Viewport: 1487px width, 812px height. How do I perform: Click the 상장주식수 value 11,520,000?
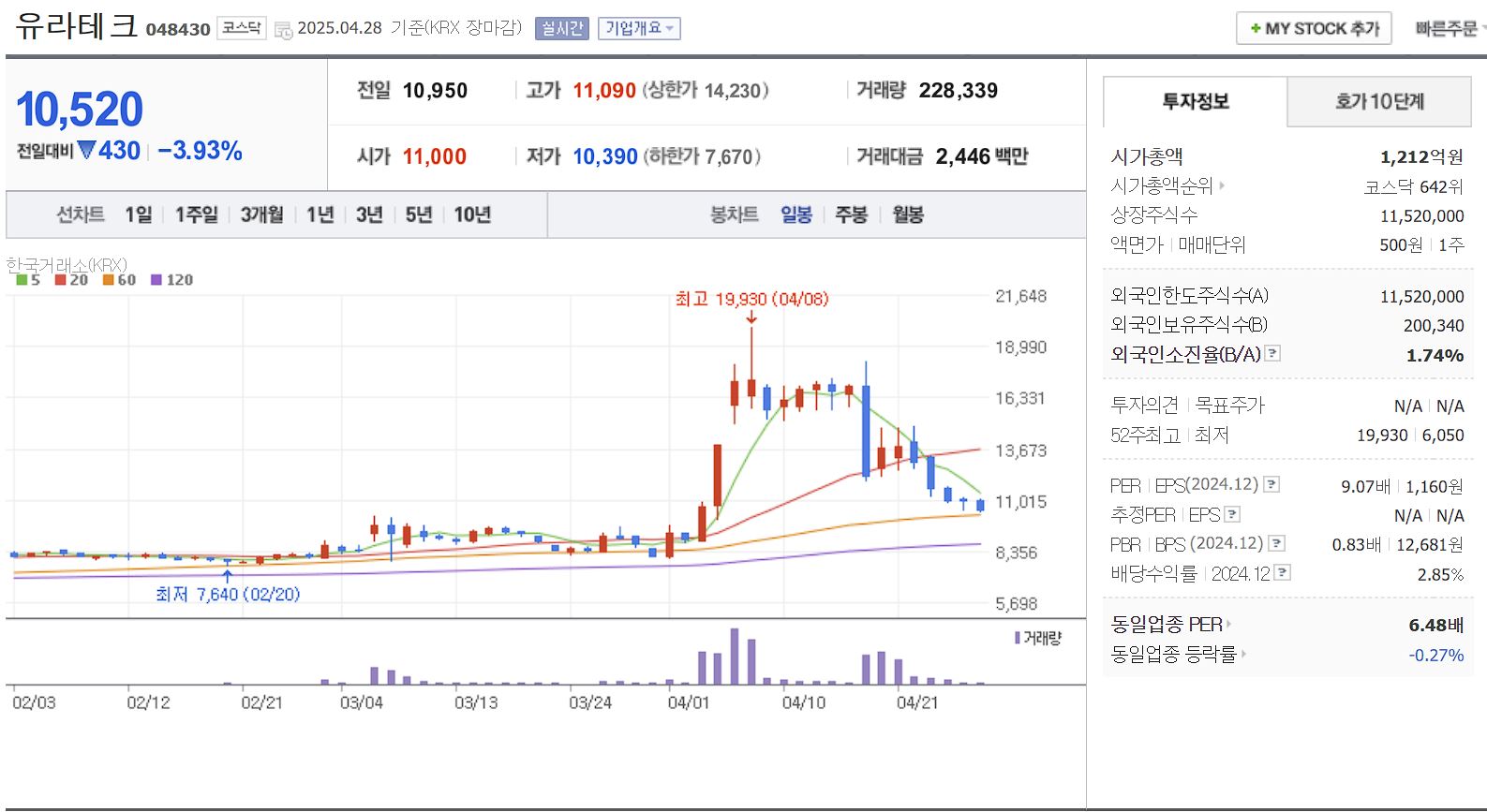pos(1421,215)
